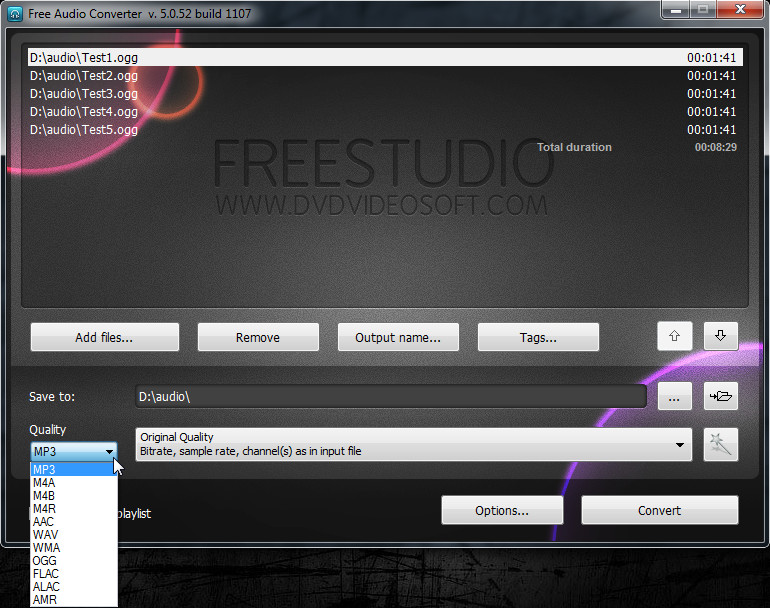Click the Add files... button
This screenshot has height=608, width=770.
point(104,337)
